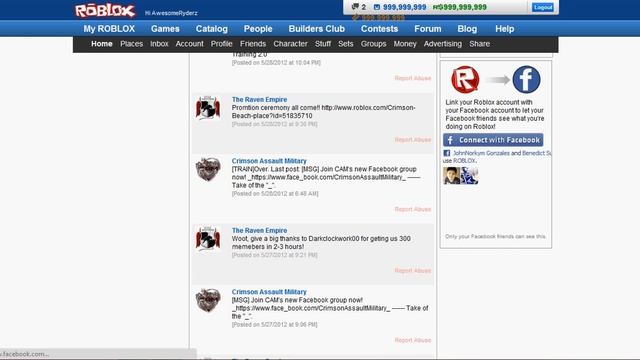Image resolution: width=640 pixels, height=360 pixels.
Task: Open Builders Club page
Action: (317, 29)
